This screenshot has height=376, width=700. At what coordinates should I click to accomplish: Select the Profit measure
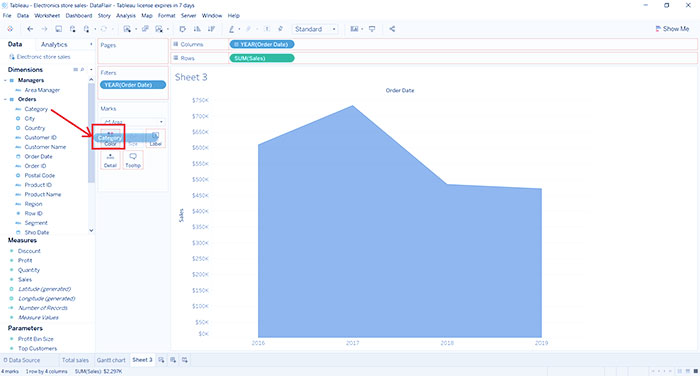click(x=25, y=260)
